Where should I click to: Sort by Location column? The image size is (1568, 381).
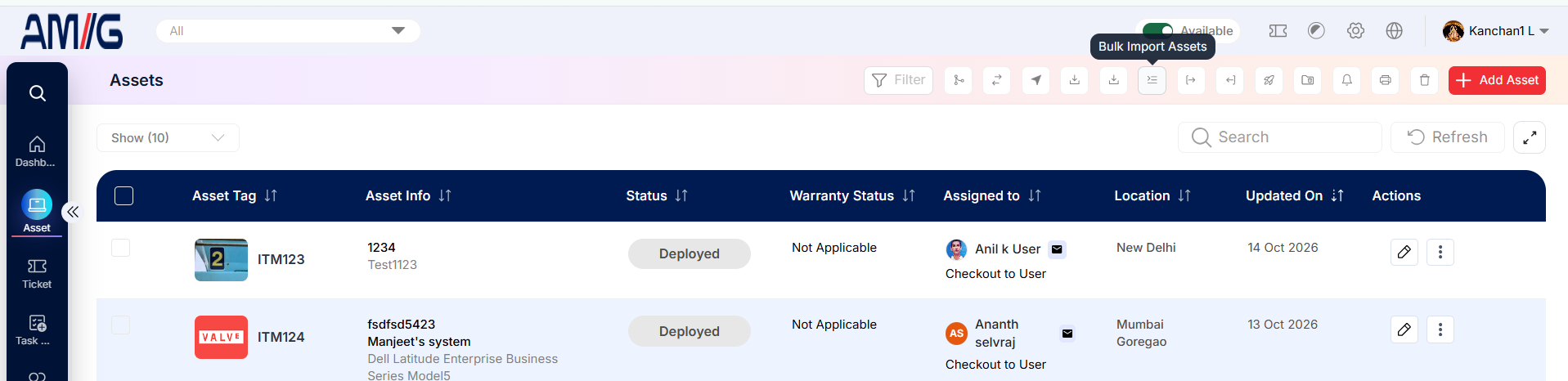pyautogui.click(x=1184, y=196)
